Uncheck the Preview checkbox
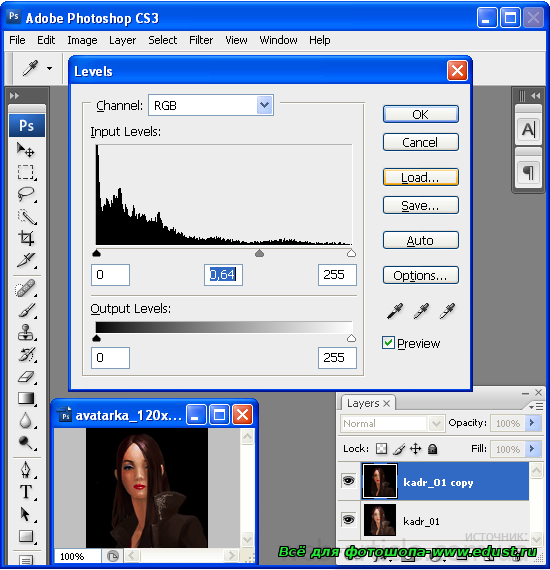This screenshot has width=550, height=570. tap(388, 343)
